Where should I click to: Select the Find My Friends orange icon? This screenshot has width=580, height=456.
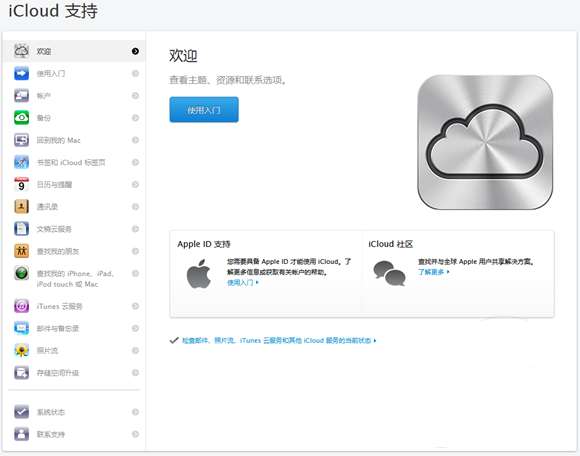click(x=21, y=251)
